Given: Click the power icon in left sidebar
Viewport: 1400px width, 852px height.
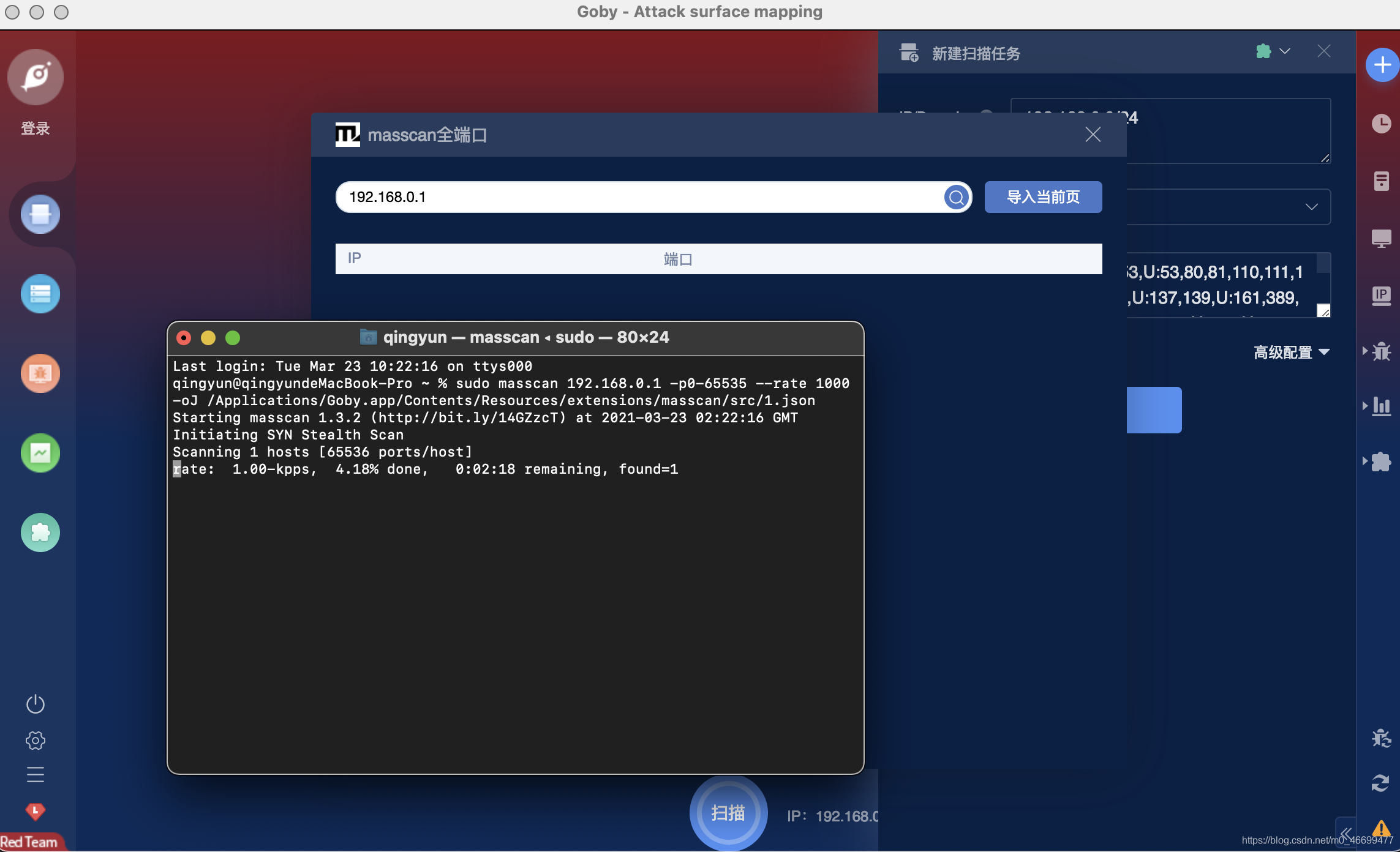Looking at the screenshot, I should 36,704.
